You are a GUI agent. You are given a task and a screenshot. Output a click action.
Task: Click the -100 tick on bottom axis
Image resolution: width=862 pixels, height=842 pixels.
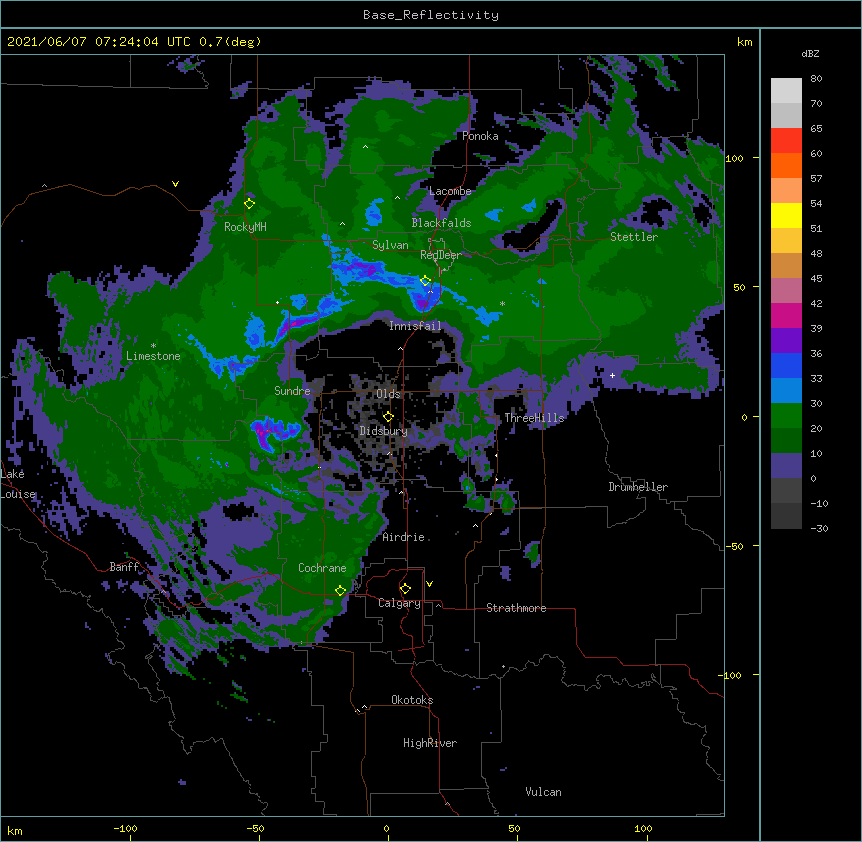(x=125, y=828)
